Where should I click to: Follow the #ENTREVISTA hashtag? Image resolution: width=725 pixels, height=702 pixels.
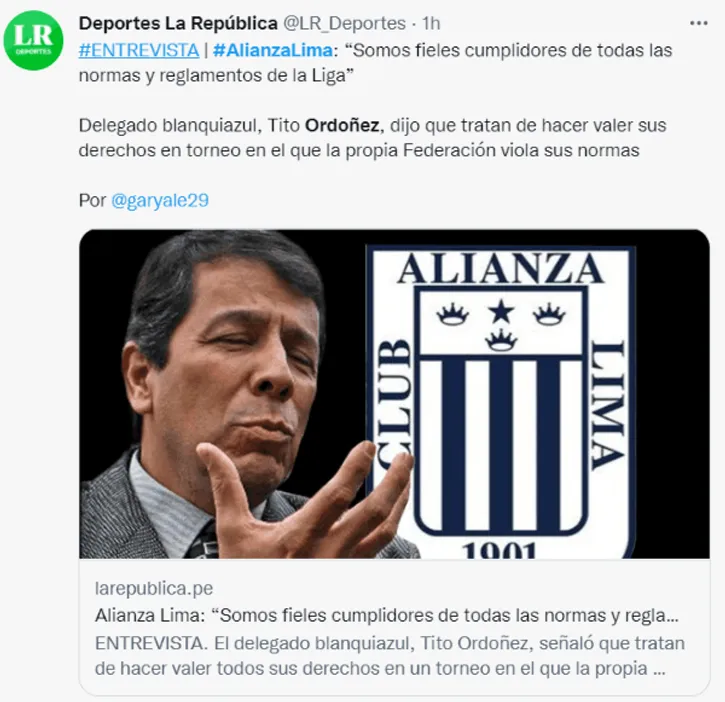tap(139, 50)
